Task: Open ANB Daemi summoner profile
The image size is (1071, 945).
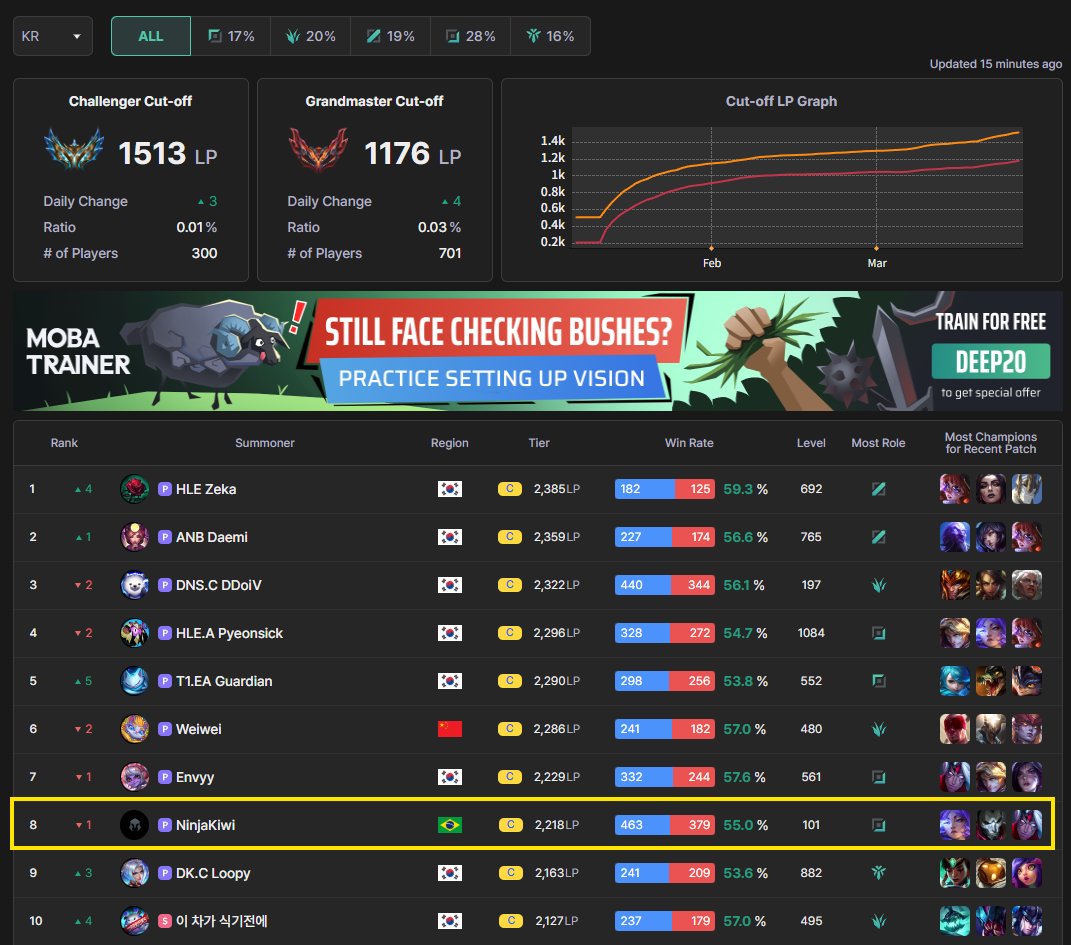Action: pyautogui.click(x=212, y=537)
